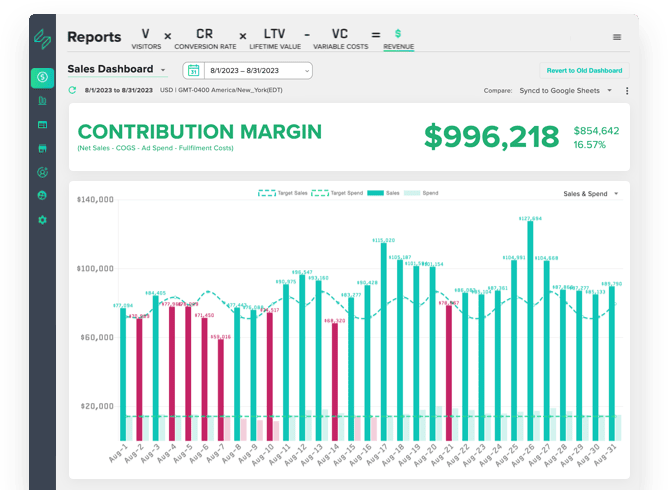Open the settings gear in sidebar
Screen dimensions: 668x490
coord(42,220)
